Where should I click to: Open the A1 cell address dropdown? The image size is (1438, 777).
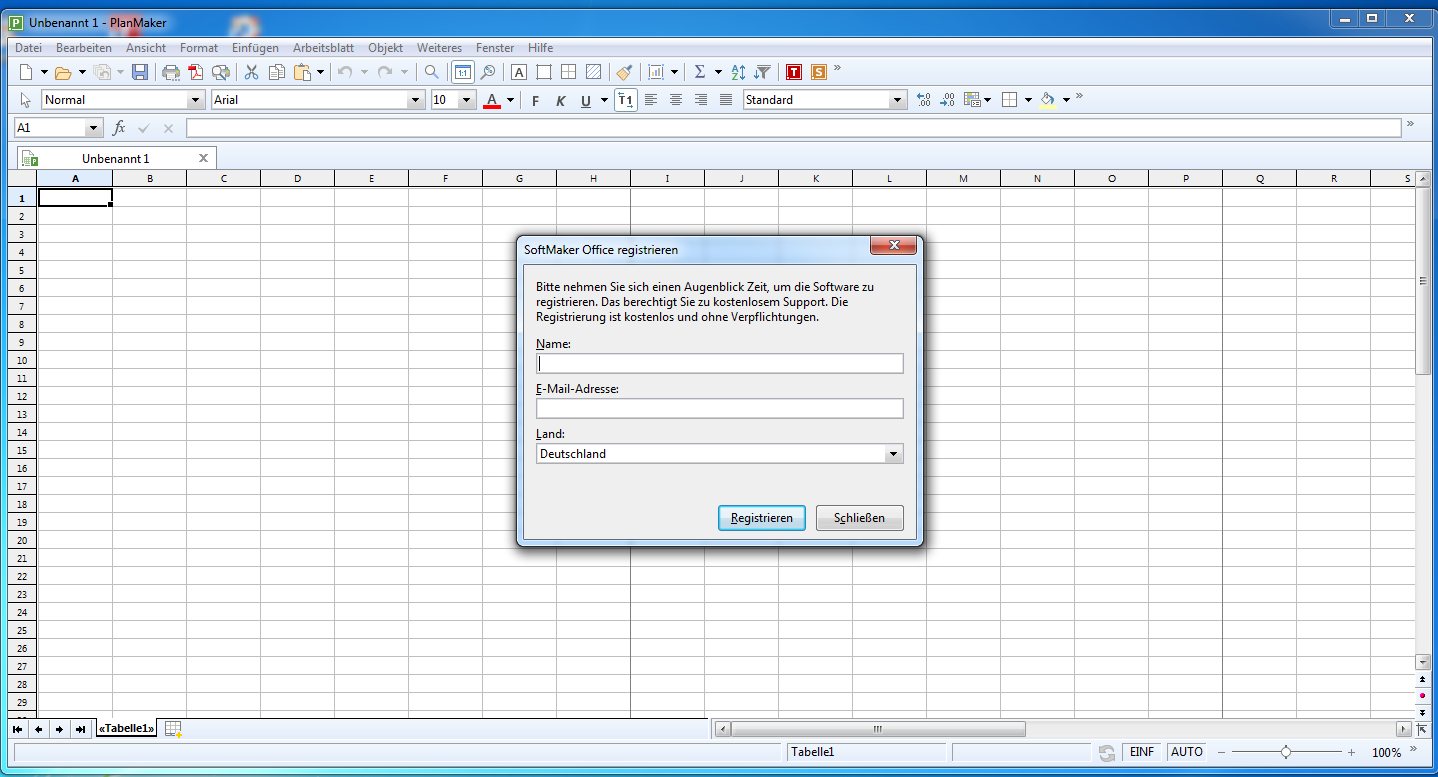click(94, 128)
